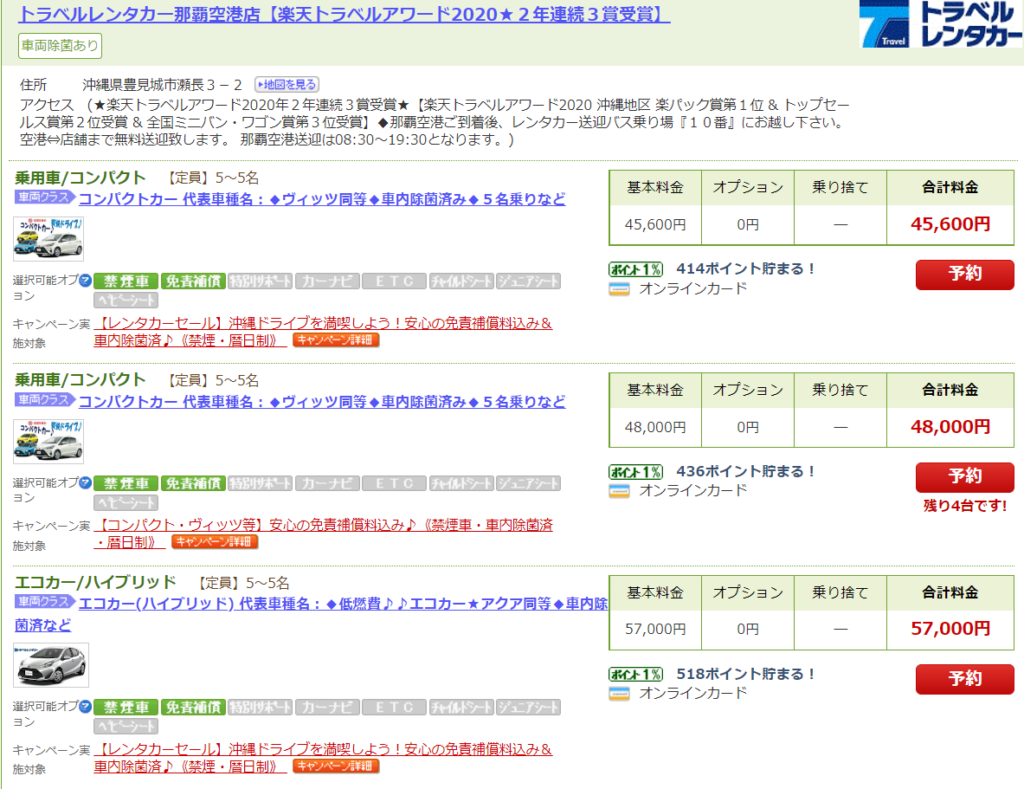Click the チャイルドシート badge in the 57,000円 listing
Viewport: 1024px width, 789px height.
tap(461, 707)
